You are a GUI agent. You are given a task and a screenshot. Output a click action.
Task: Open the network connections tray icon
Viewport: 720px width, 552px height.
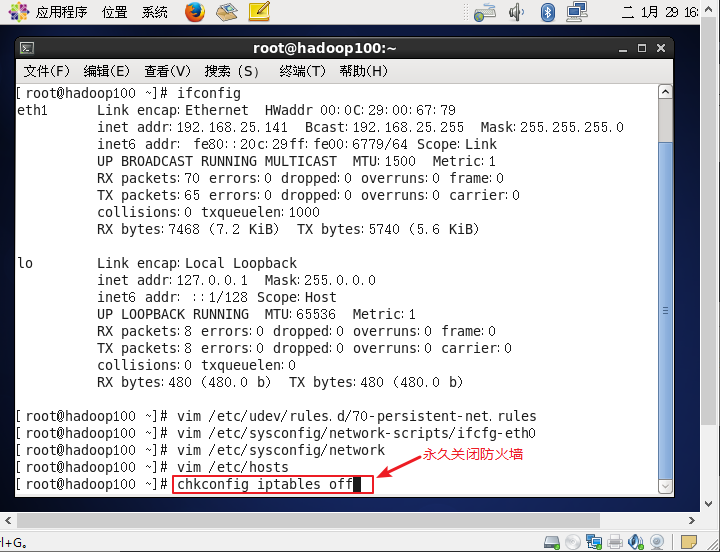[x=577, y=12]
